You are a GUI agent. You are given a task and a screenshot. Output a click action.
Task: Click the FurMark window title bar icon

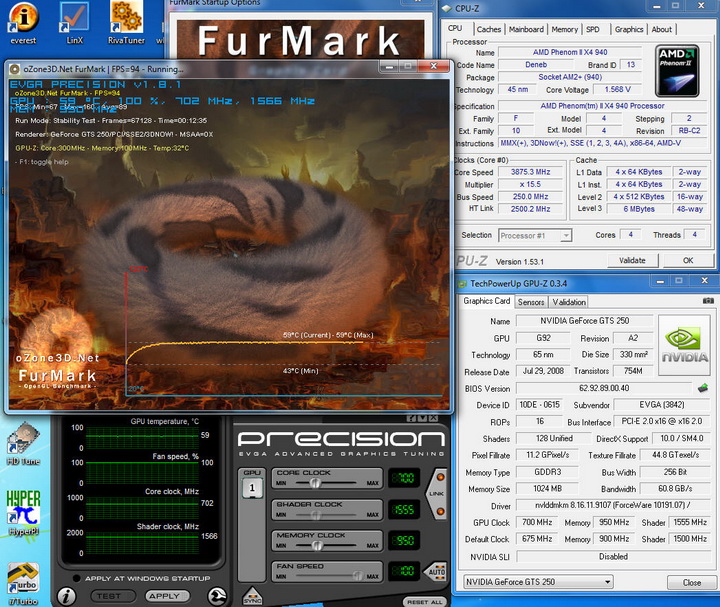(15, 69)
